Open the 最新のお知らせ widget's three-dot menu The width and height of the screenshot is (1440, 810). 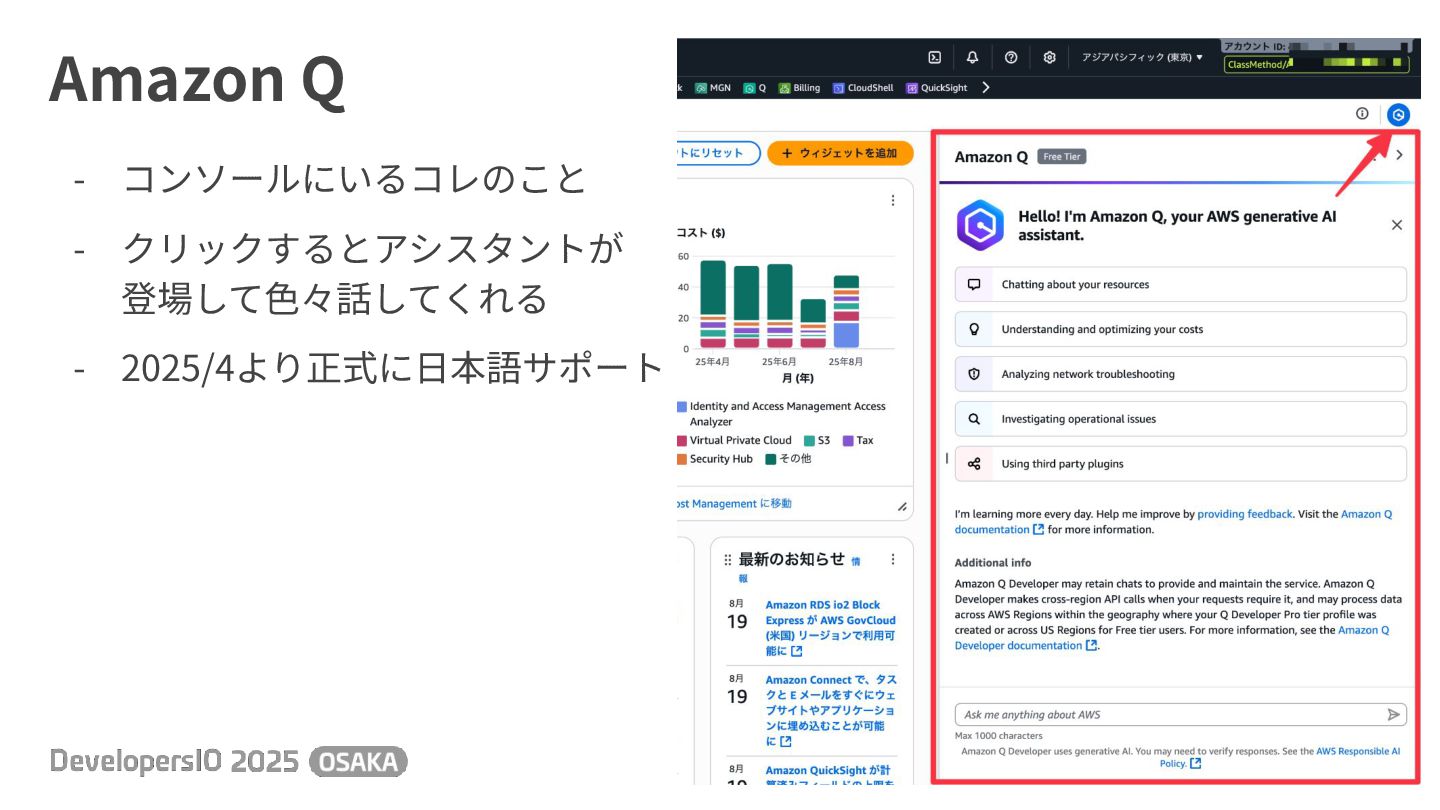893,560
